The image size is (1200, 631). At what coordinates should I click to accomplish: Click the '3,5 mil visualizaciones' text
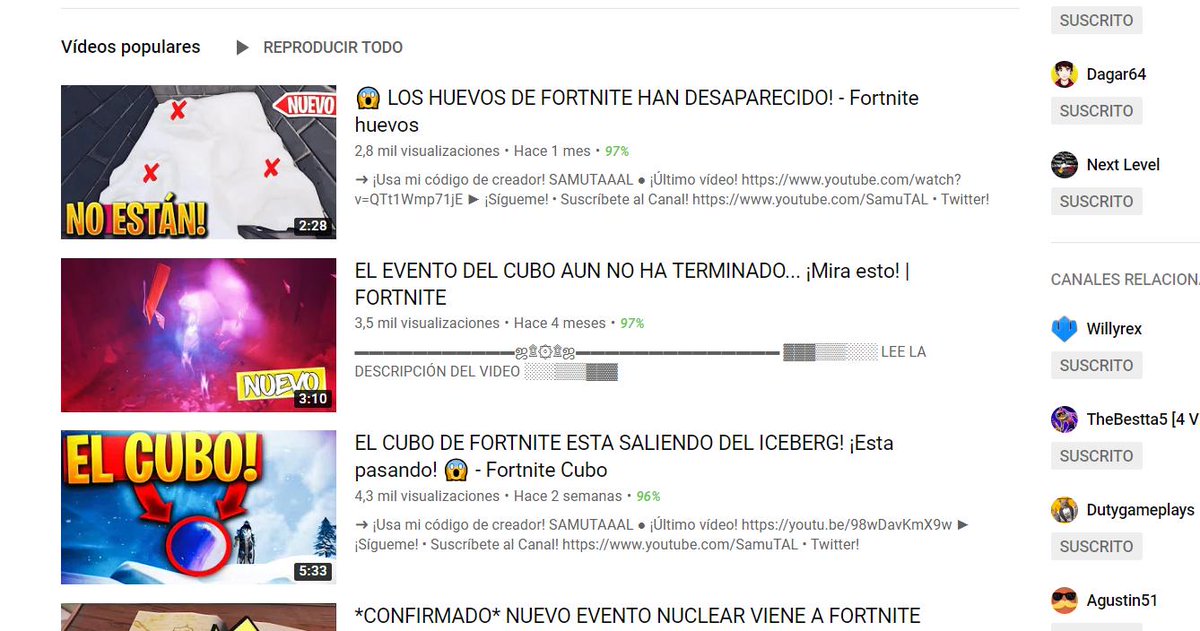427,323
